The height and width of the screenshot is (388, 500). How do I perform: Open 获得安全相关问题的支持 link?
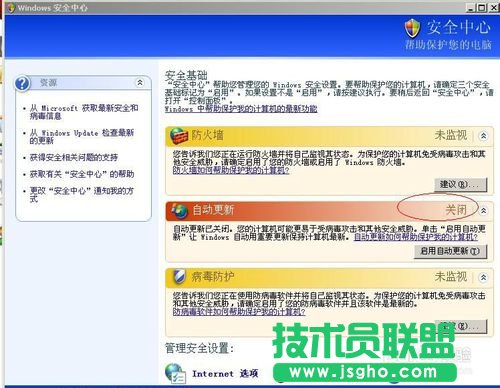tap(74, 157)
